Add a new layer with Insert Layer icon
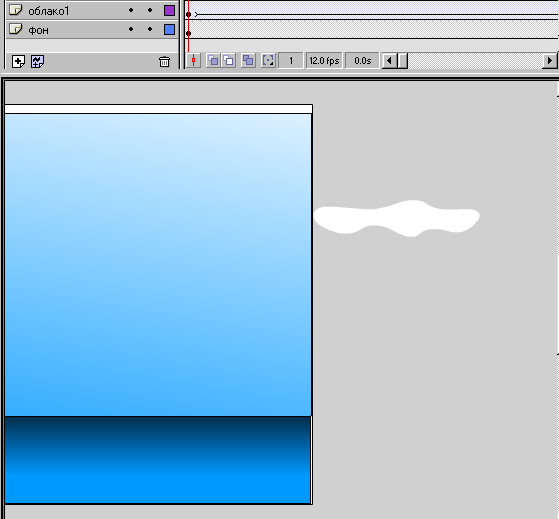 coord(18,61)
